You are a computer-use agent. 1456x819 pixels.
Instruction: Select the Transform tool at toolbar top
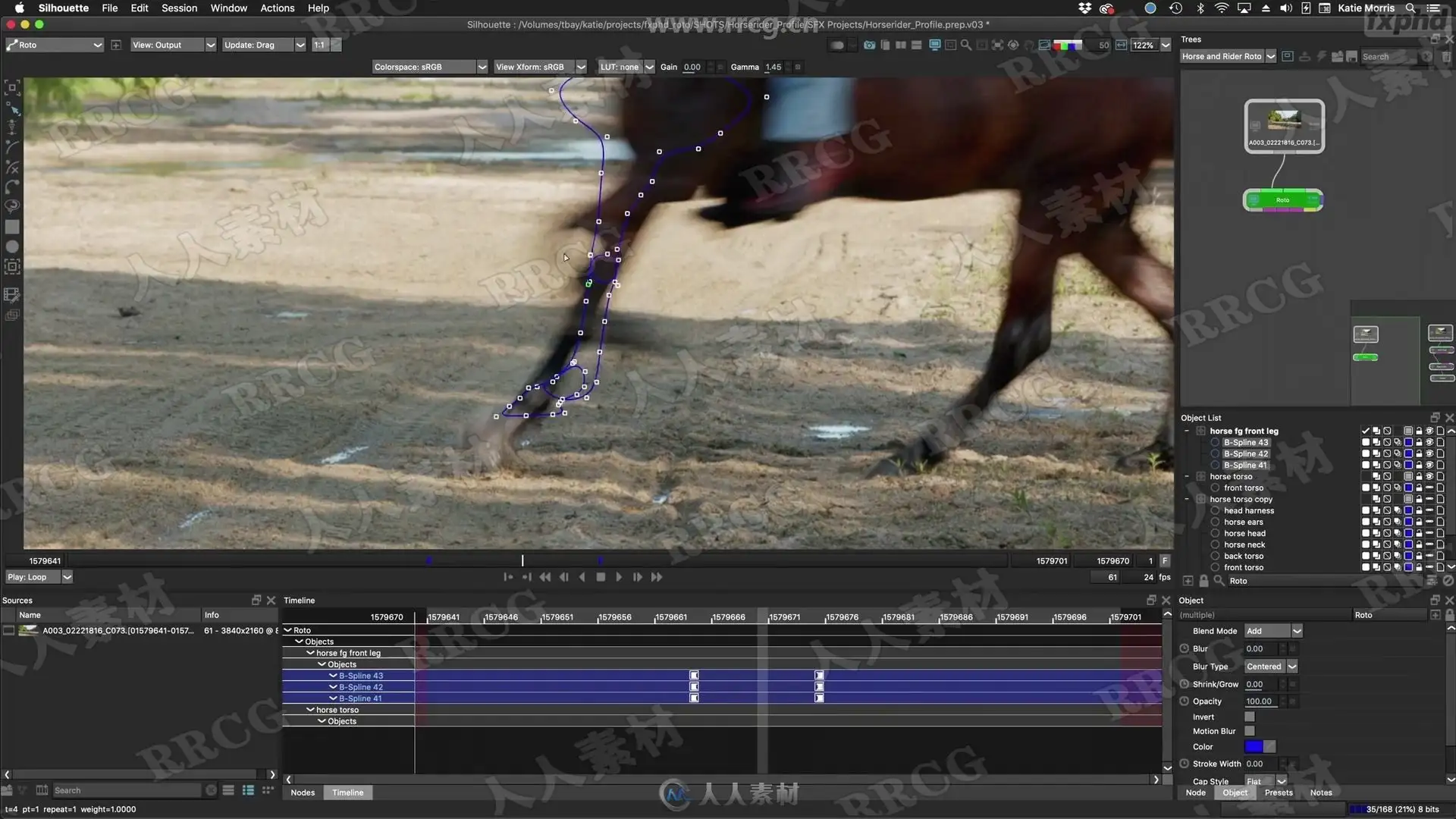[13, 88]
